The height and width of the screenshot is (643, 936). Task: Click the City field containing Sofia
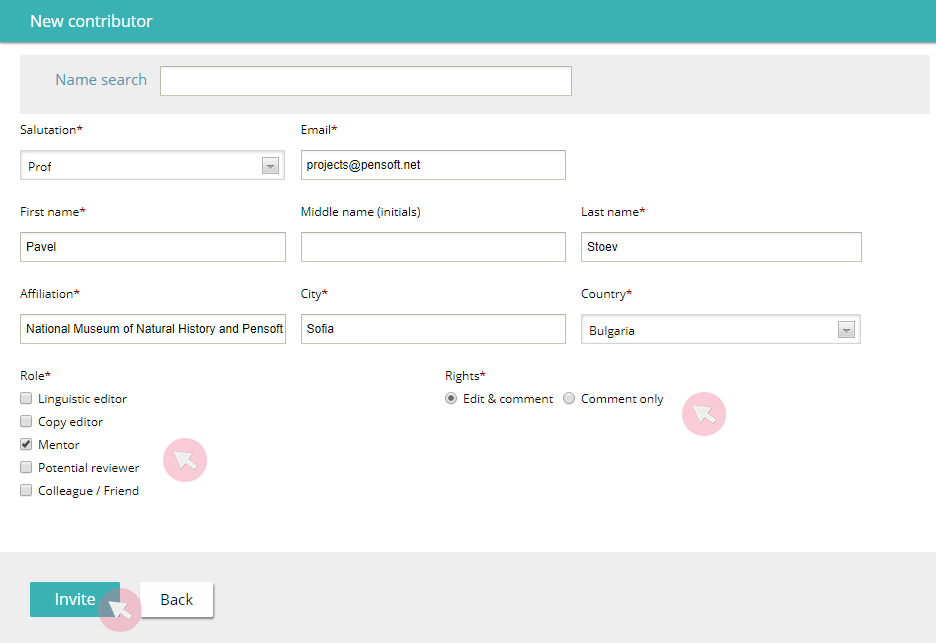(433, 328)
